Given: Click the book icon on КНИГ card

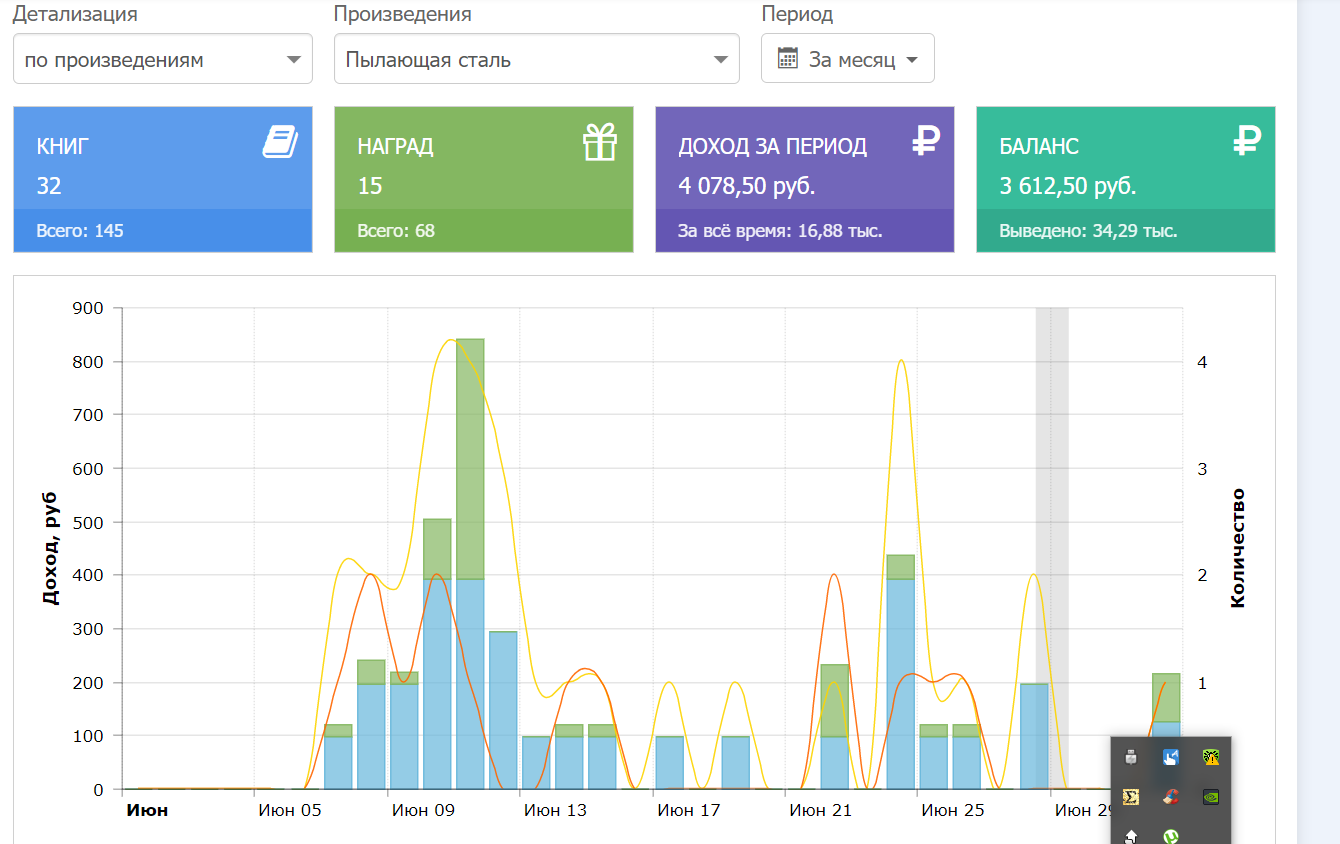Looking at the screenshot, I should point(280,142).
